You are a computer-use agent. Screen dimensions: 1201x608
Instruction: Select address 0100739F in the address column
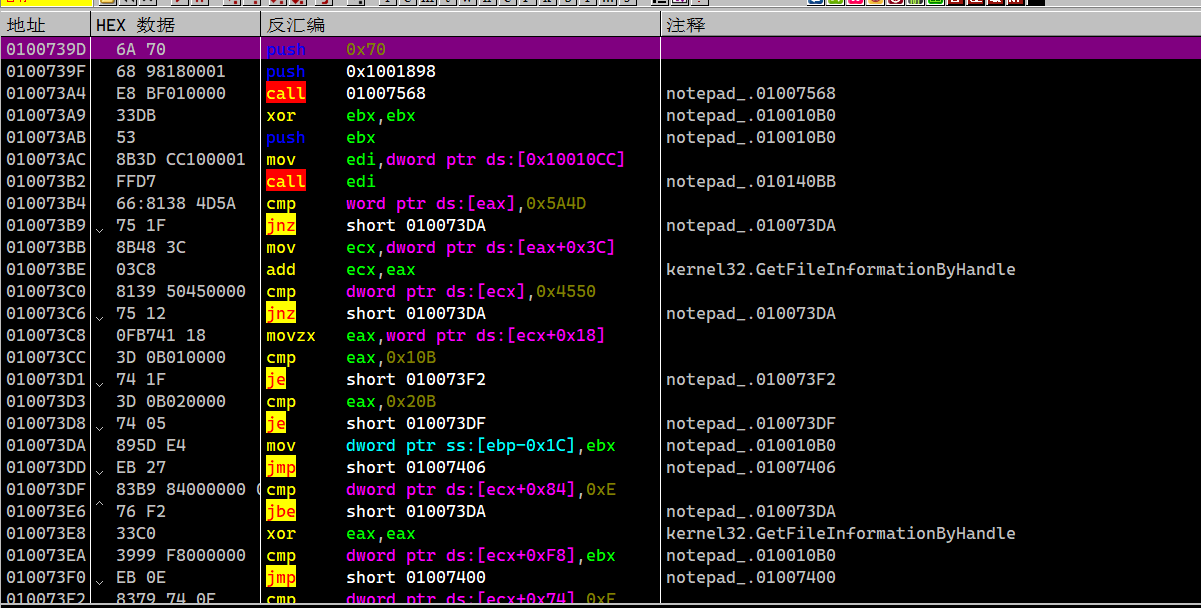point(46,72)
